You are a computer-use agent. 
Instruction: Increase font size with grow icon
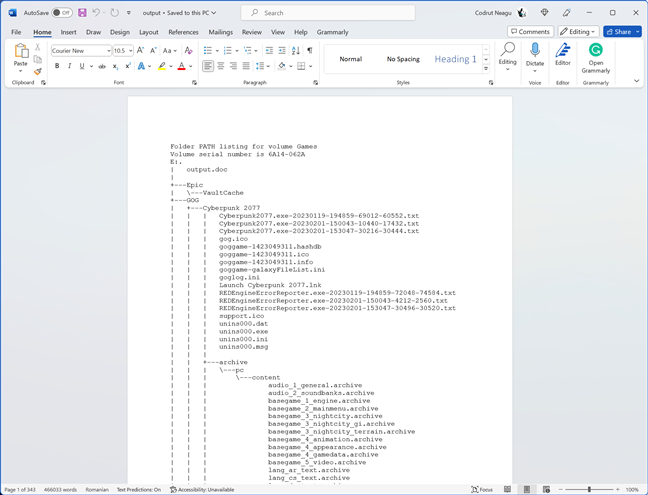(141, 50)
